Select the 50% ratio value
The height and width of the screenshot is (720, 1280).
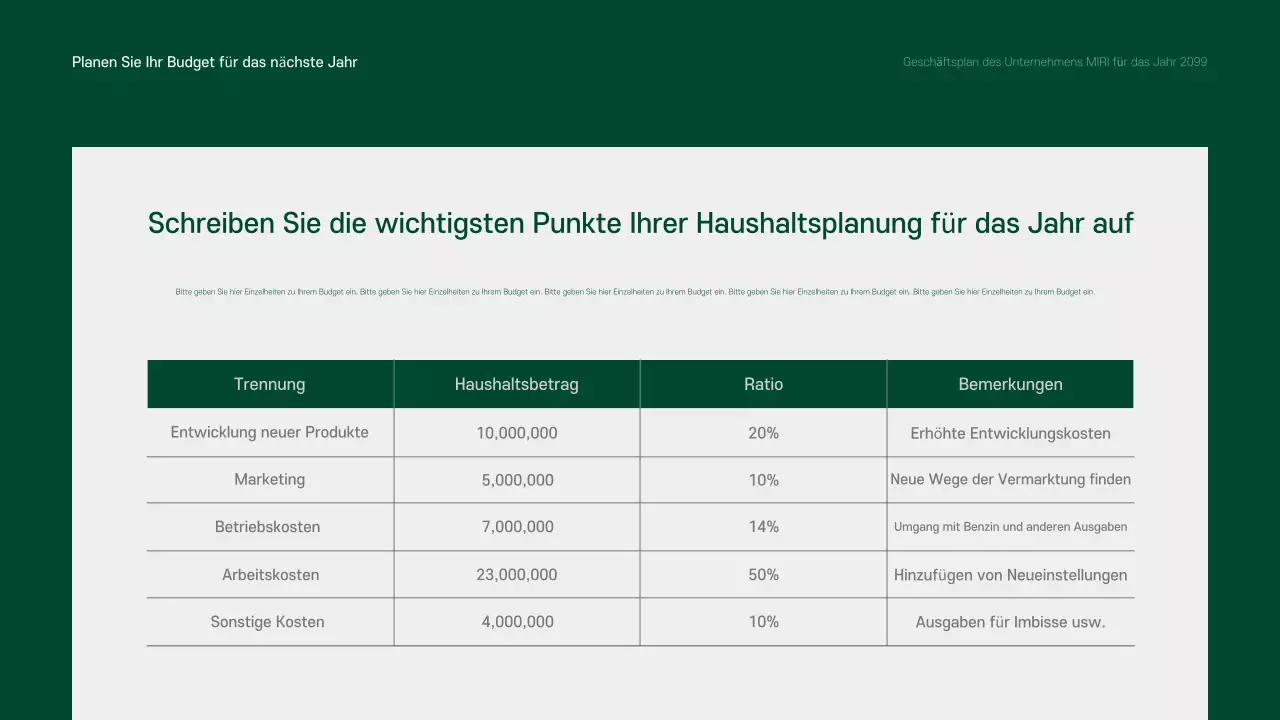point(763,574)
